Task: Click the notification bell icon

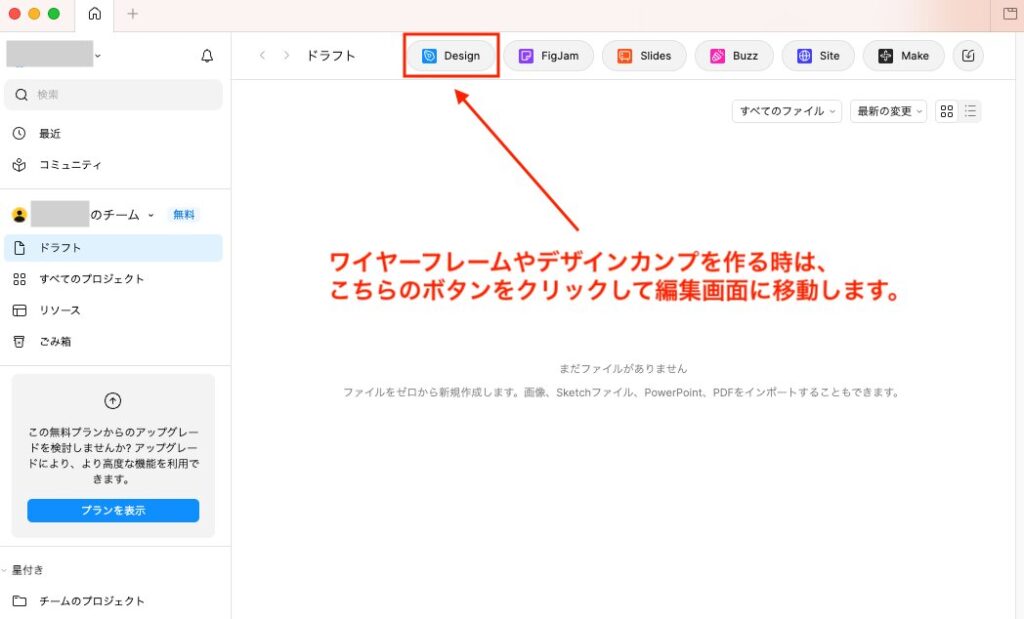Action: pyautogui.click(x=207, y=56)
